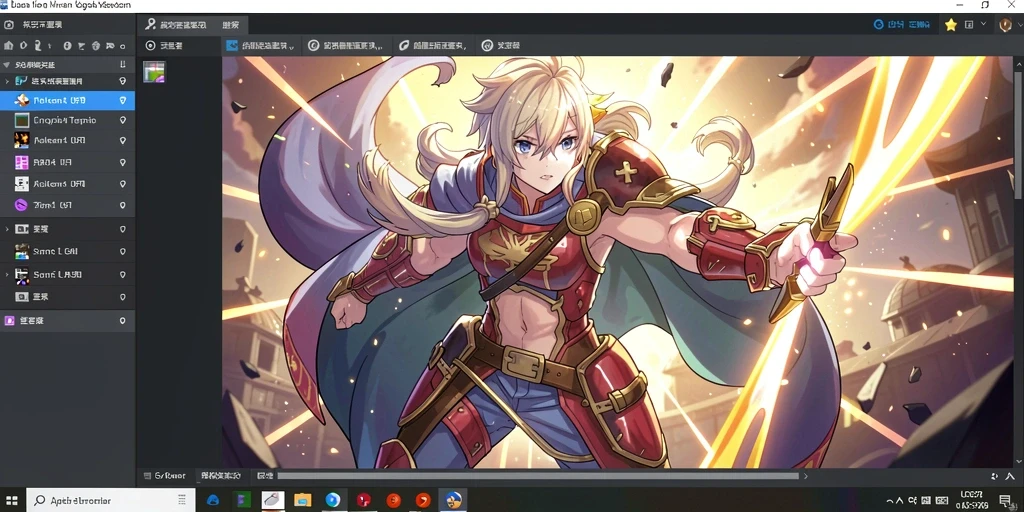Open the middle bottom tab next to G/Raor
The height and width of the screenshot is (512, 1024).
click(221, 476)
